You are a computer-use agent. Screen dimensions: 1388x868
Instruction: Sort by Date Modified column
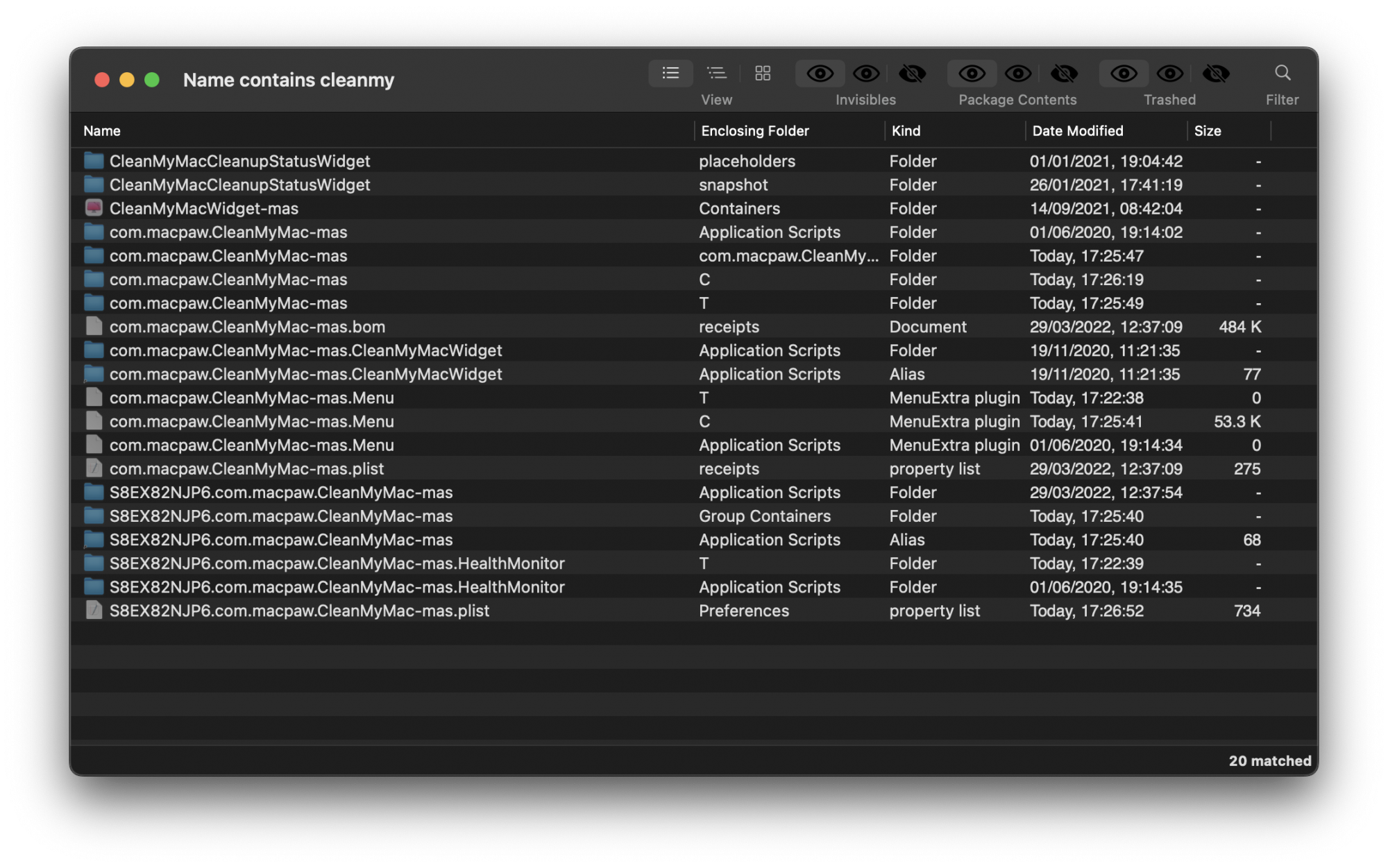tap(1077, 130)
